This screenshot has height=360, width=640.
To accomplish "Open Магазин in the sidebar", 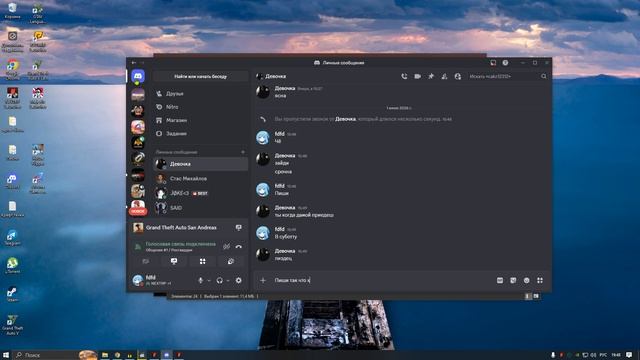I will click(200, 120).
